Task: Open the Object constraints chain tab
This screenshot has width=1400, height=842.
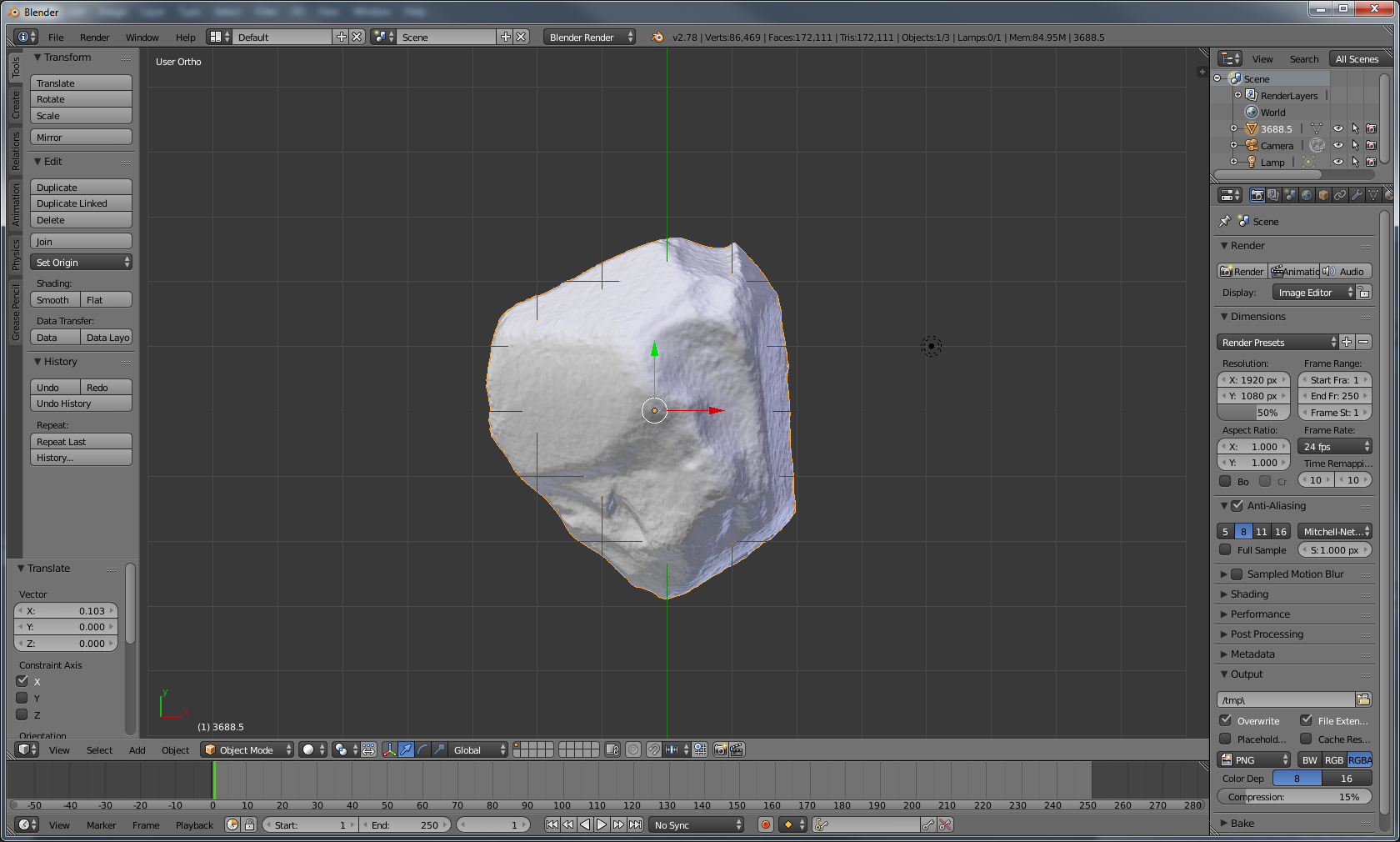Action: 1340,195
